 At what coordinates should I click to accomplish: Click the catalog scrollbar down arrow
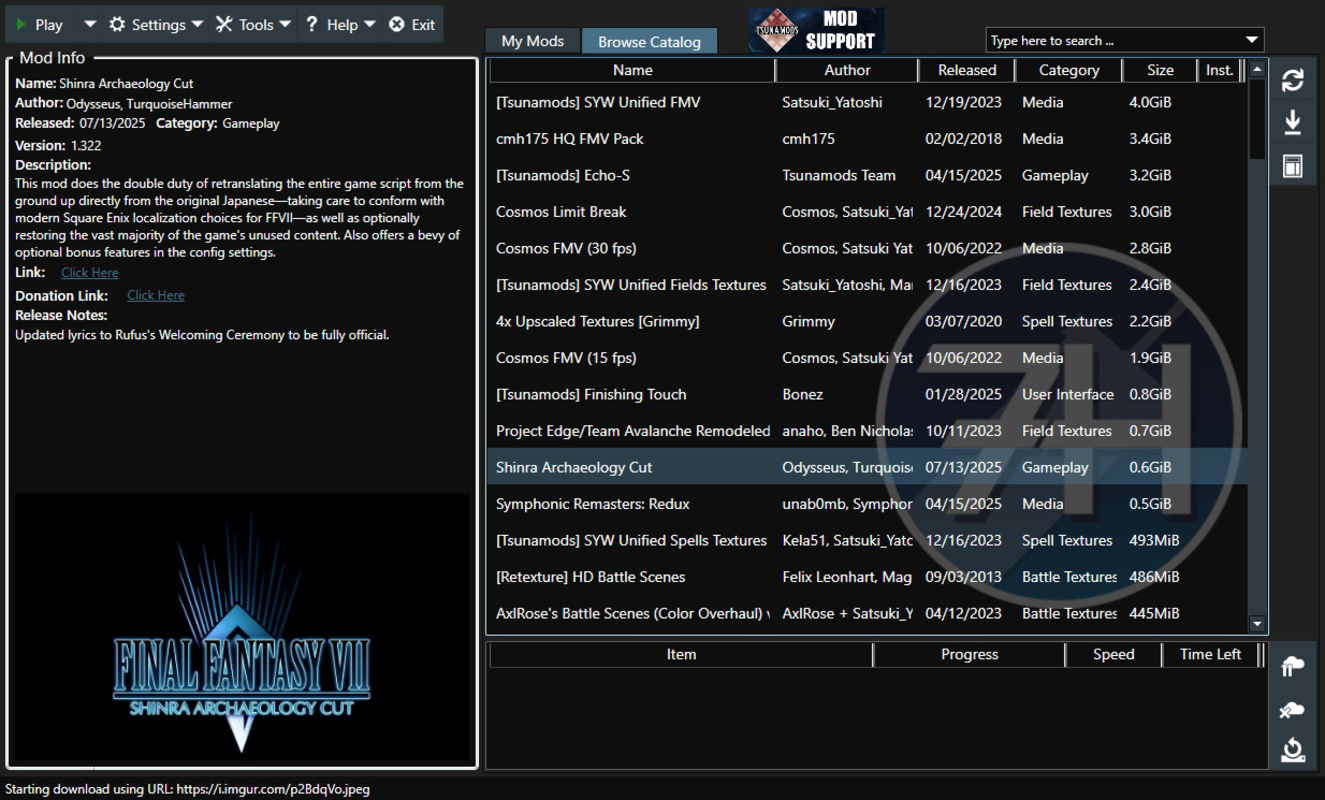1258,624
